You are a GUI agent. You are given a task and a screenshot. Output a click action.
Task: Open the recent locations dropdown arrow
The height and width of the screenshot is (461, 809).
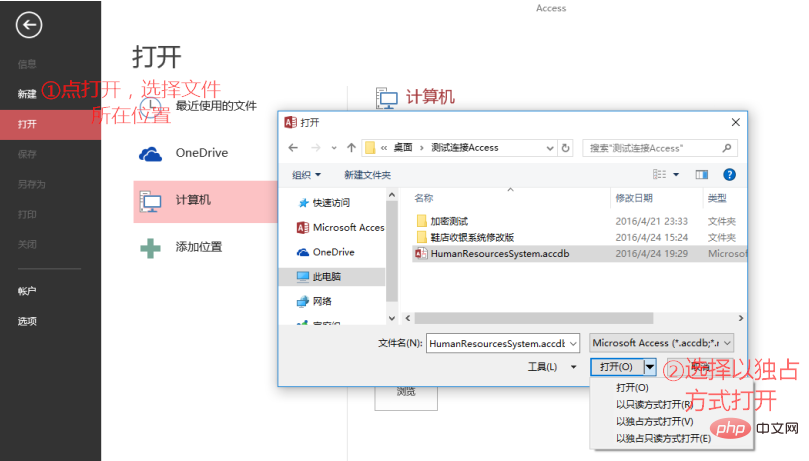point(334,148)
